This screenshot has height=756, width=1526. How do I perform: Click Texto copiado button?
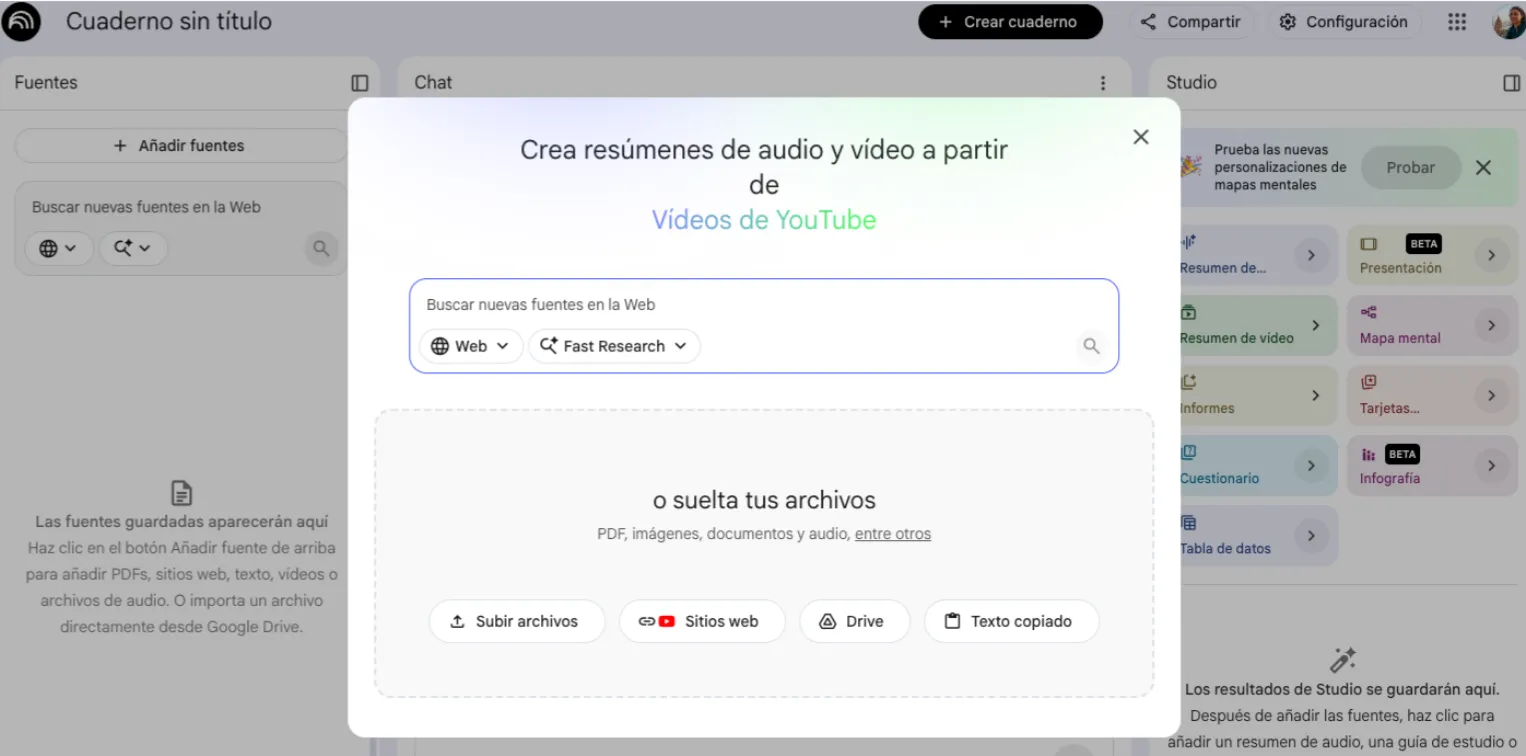pos(1011,621)
